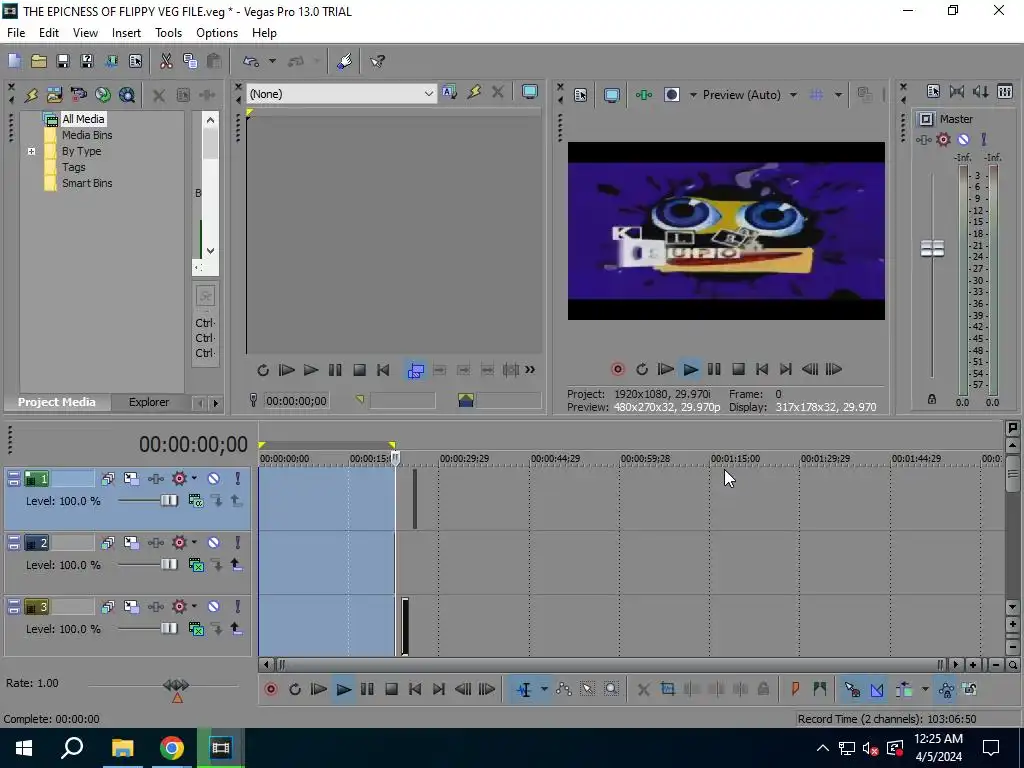Click What's This help icon in toolbar
The image size is (1024, 768).
click(x=377, y=61)
